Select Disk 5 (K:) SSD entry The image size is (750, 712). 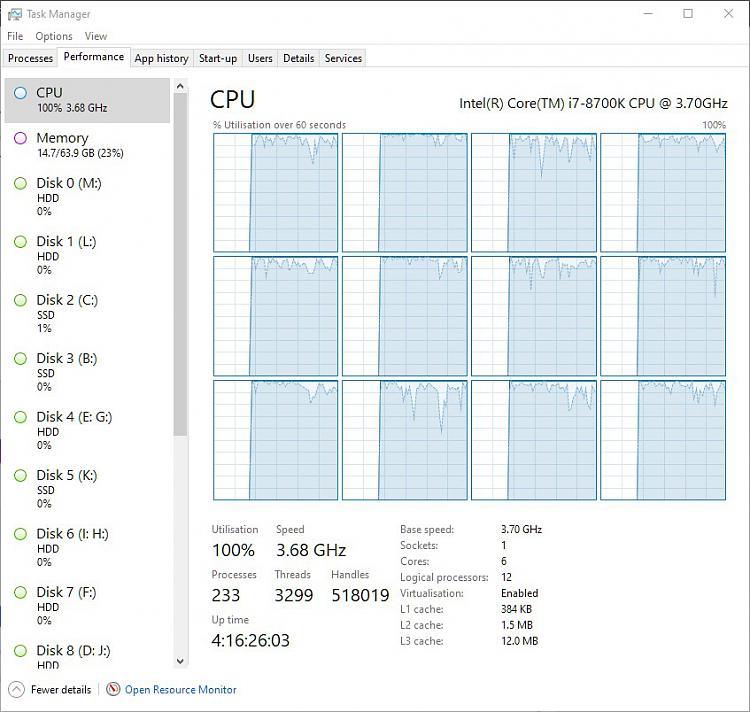pyautogui.click(x=87, y=489)
